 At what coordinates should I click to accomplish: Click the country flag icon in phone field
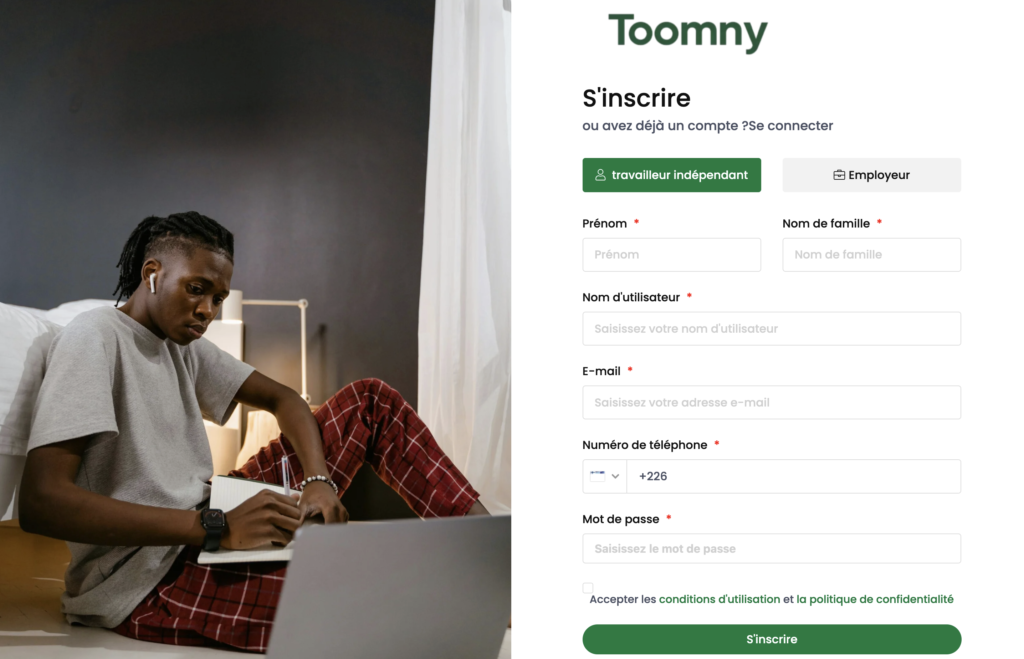point(597,476)
